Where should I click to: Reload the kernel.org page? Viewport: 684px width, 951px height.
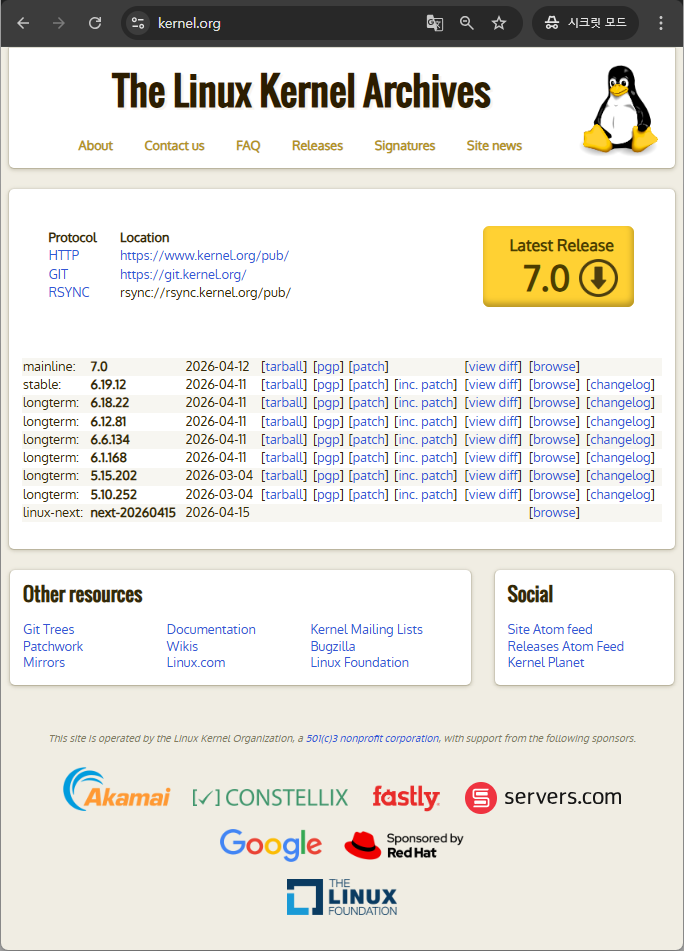[95, 23]
